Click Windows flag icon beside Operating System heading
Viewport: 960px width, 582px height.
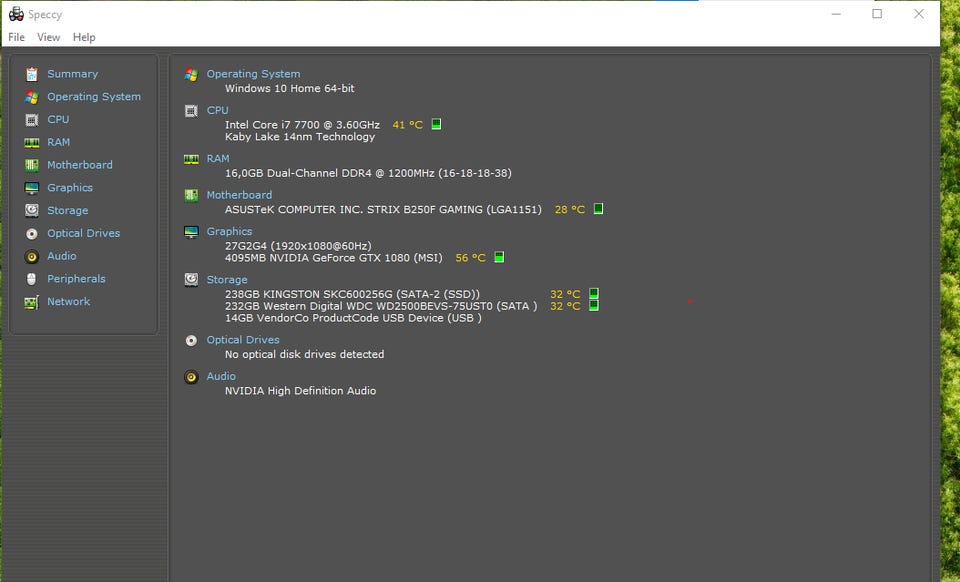tap(191, 74)
